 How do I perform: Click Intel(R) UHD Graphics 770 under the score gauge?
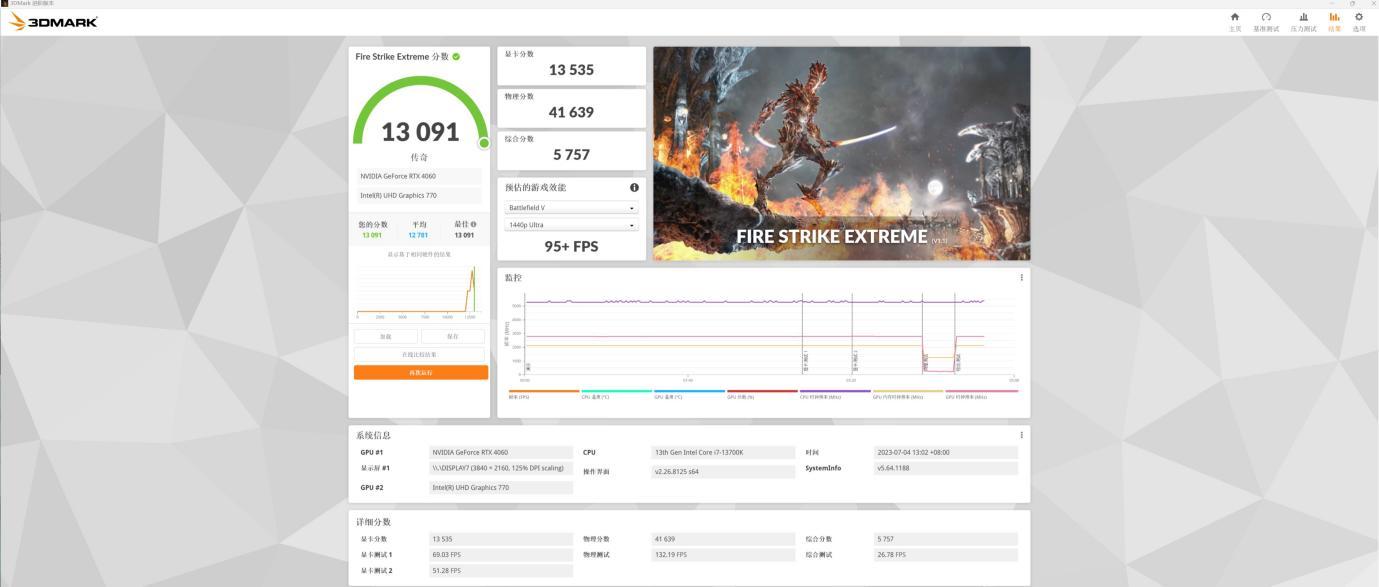pyautogui.click(x=420, y=196)
